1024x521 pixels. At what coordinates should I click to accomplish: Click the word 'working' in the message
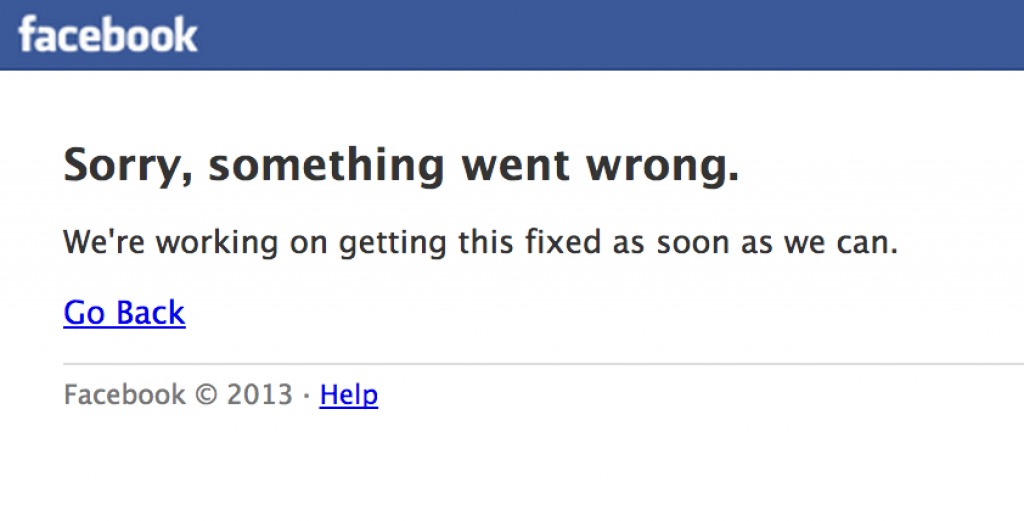217,242
